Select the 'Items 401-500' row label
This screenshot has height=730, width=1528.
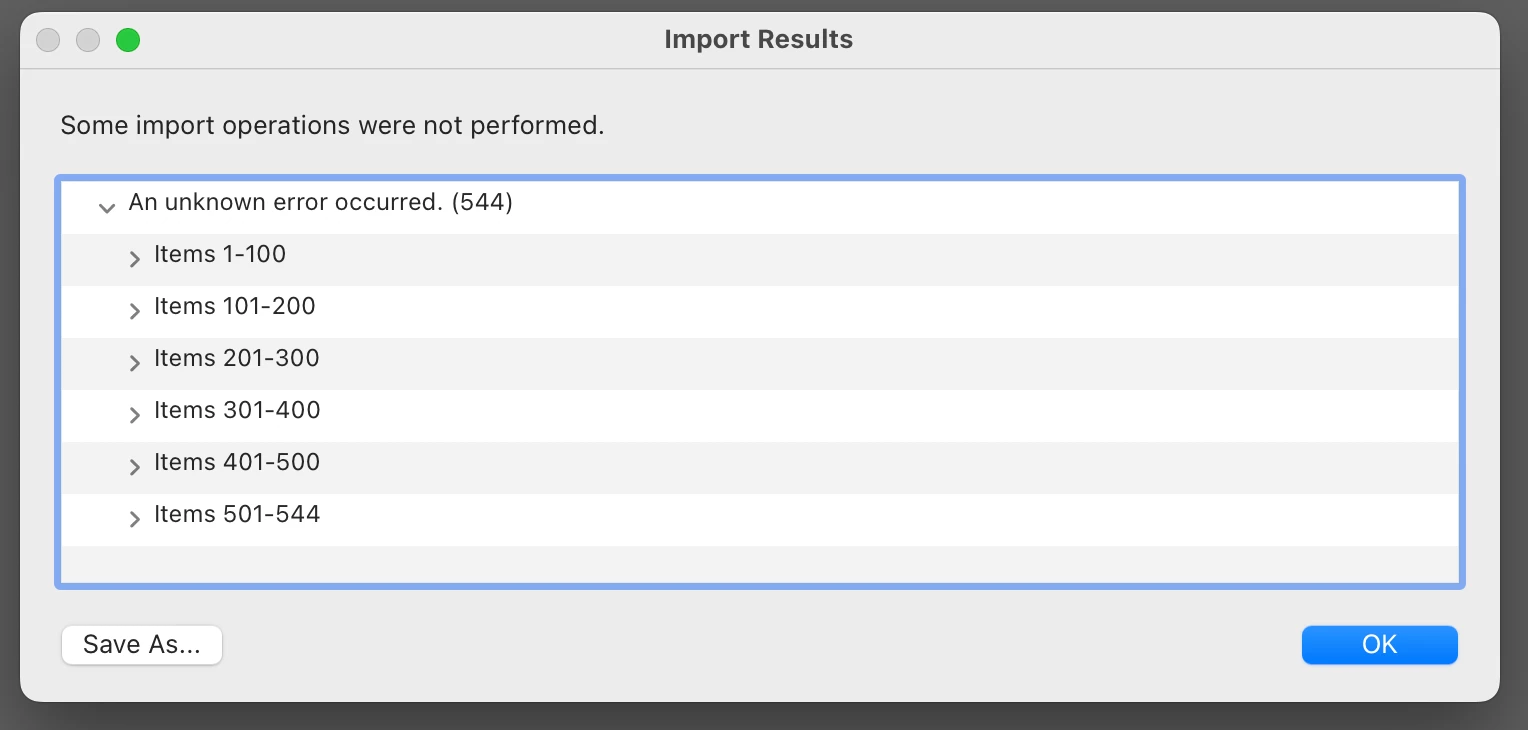(x=237, y=463)
